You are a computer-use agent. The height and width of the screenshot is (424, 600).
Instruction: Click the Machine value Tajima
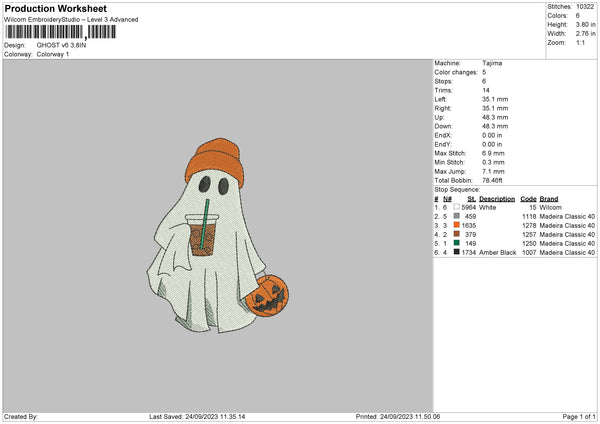coord(492,63)
